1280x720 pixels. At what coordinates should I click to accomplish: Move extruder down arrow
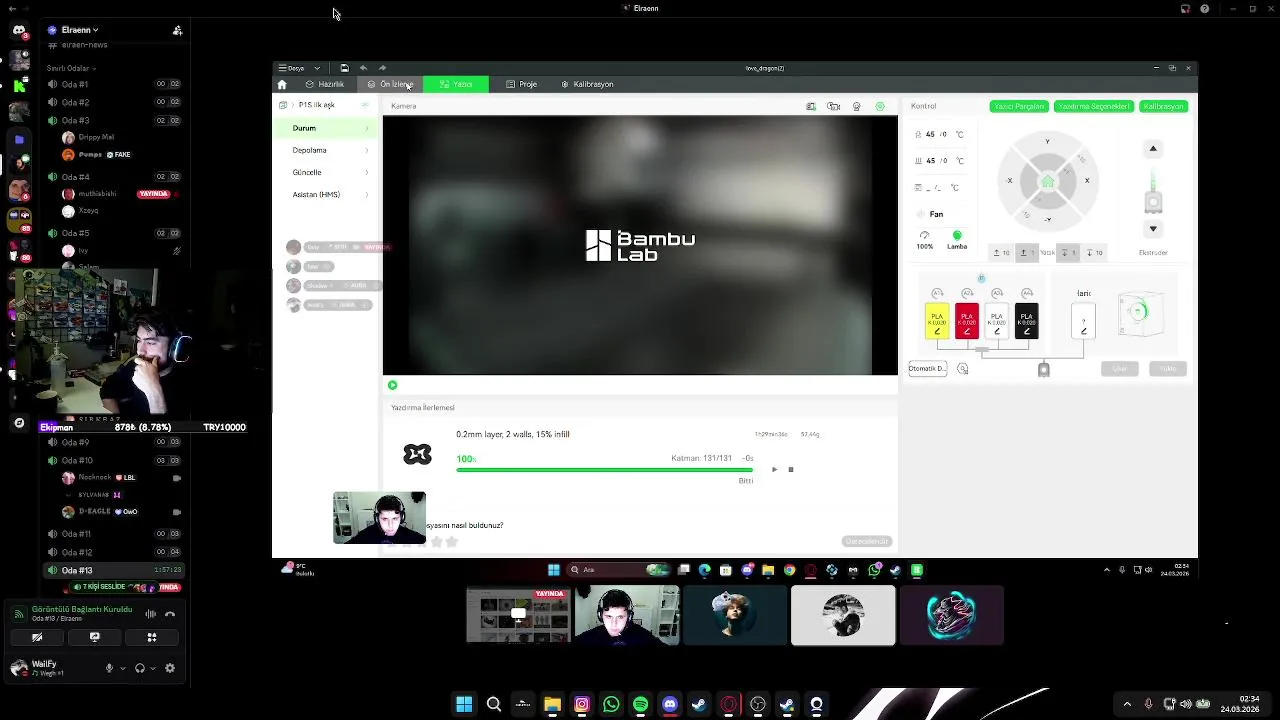point(1153,229)
